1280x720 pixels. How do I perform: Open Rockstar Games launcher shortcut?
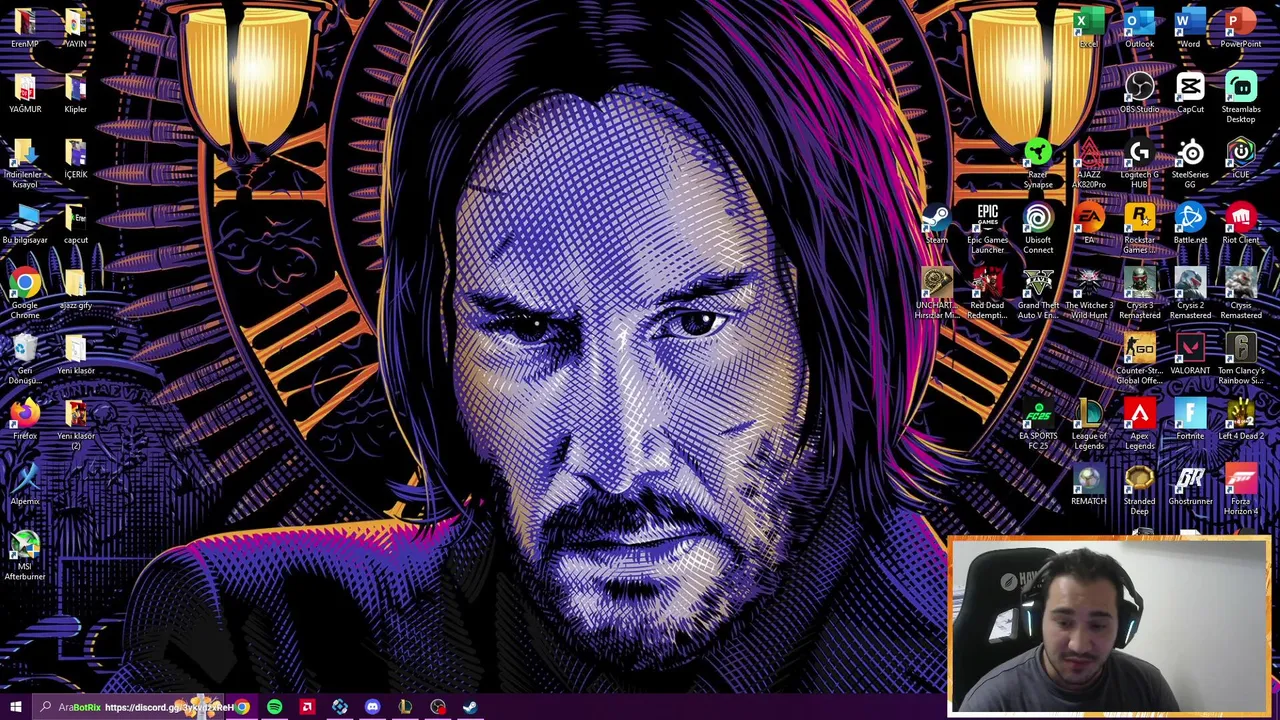(x=1139, y=229)
